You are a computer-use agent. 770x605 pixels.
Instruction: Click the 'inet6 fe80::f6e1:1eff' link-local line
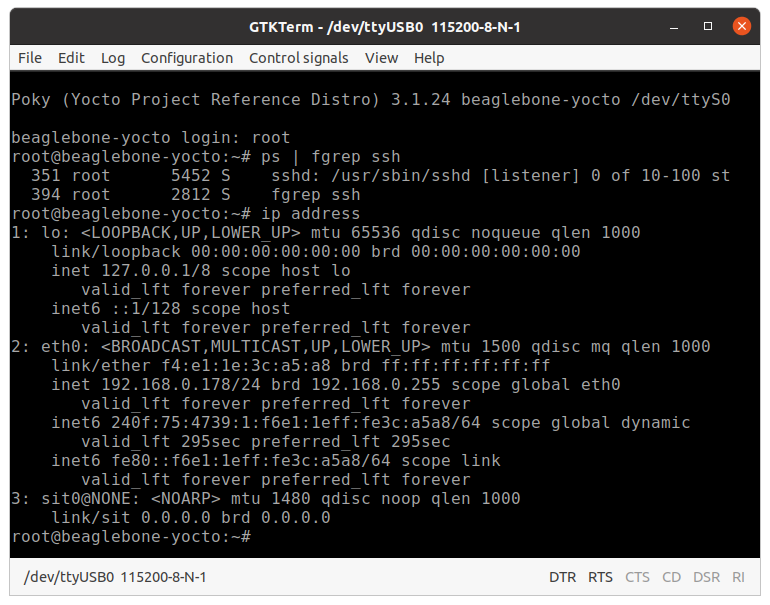point(276,461)
